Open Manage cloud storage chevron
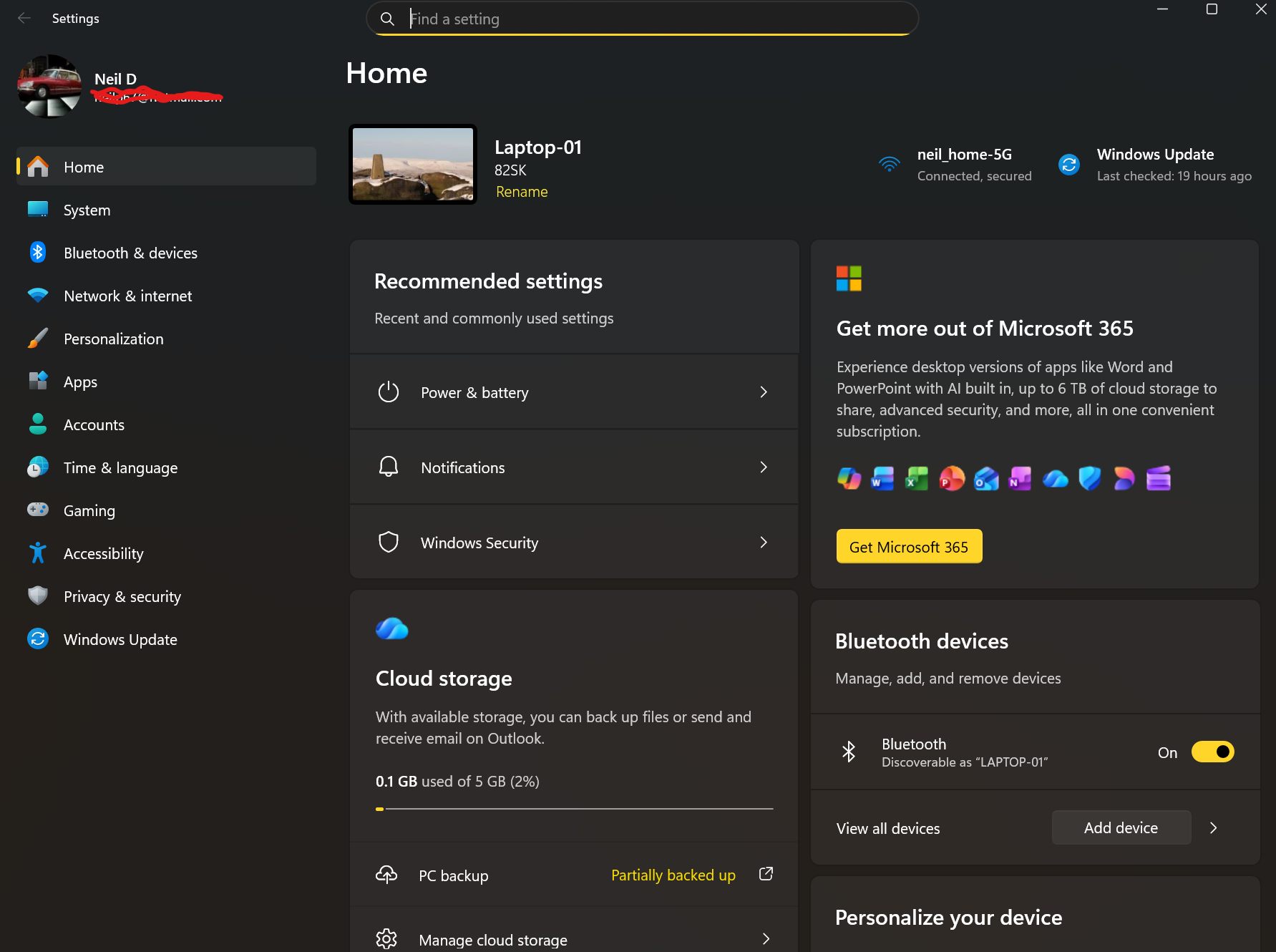This screenshot has height=952, width=1276. 766,939
